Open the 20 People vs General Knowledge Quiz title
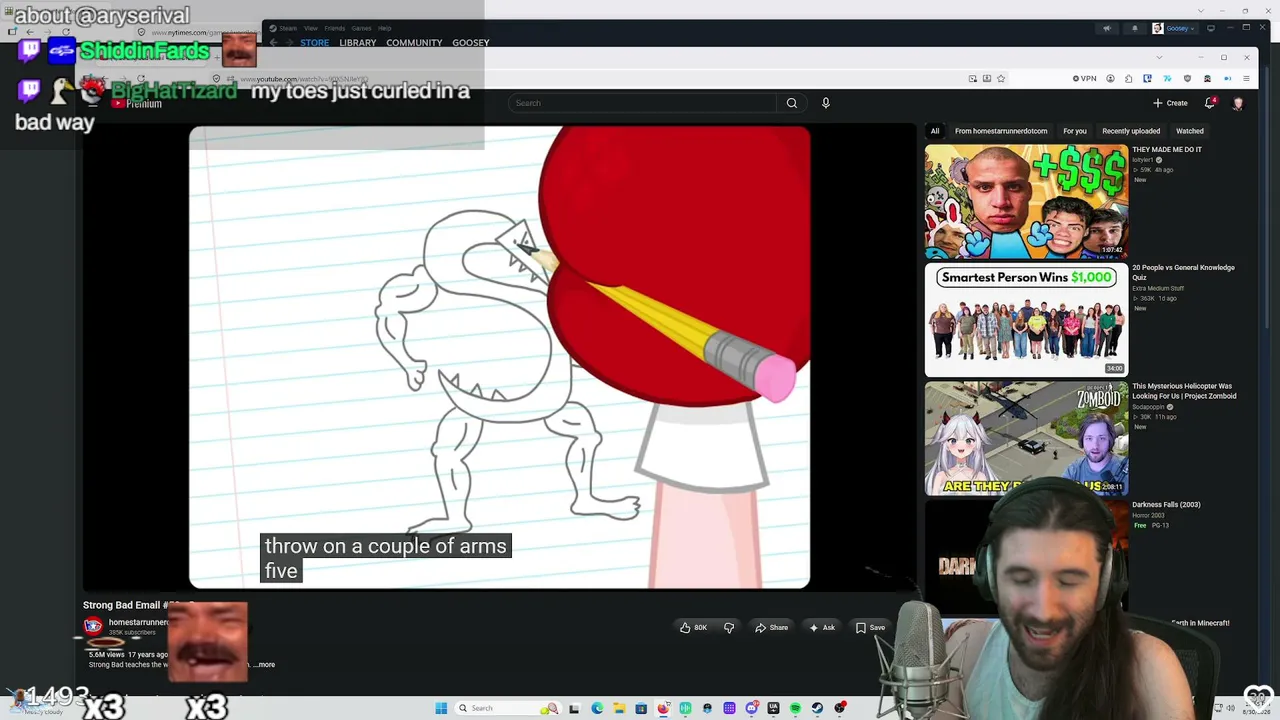Viewport: 1280px width, 720px height. point(1183,272)
